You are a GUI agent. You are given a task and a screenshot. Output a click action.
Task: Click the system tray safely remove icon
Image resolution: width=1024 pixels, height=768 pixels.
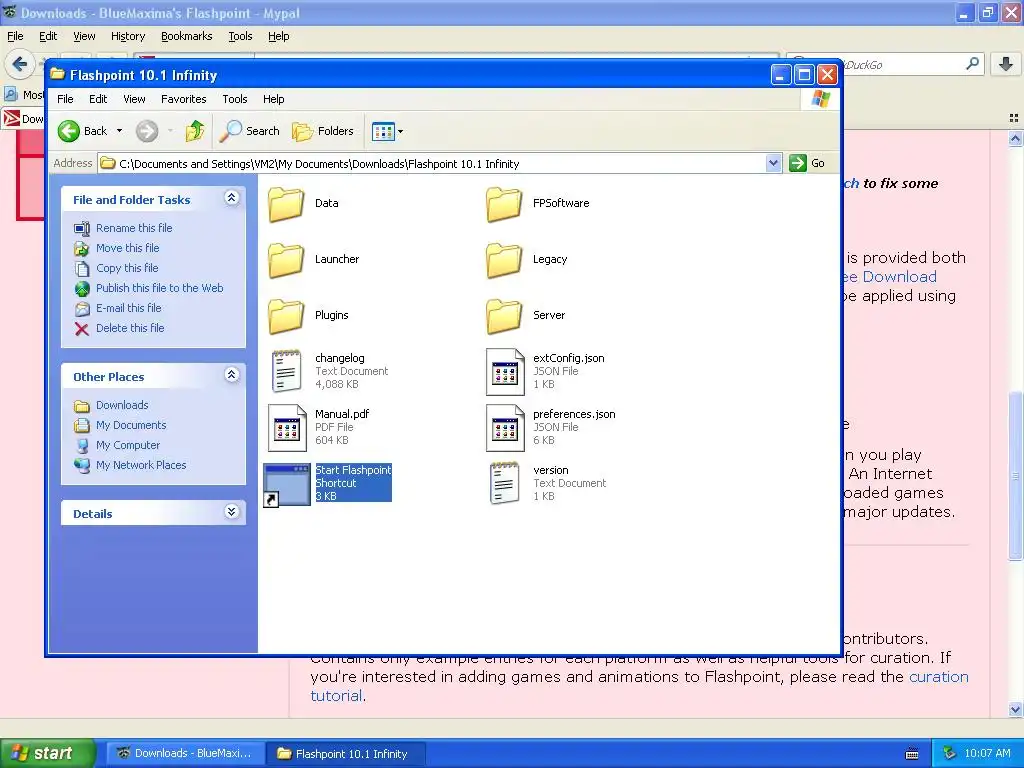950,754
